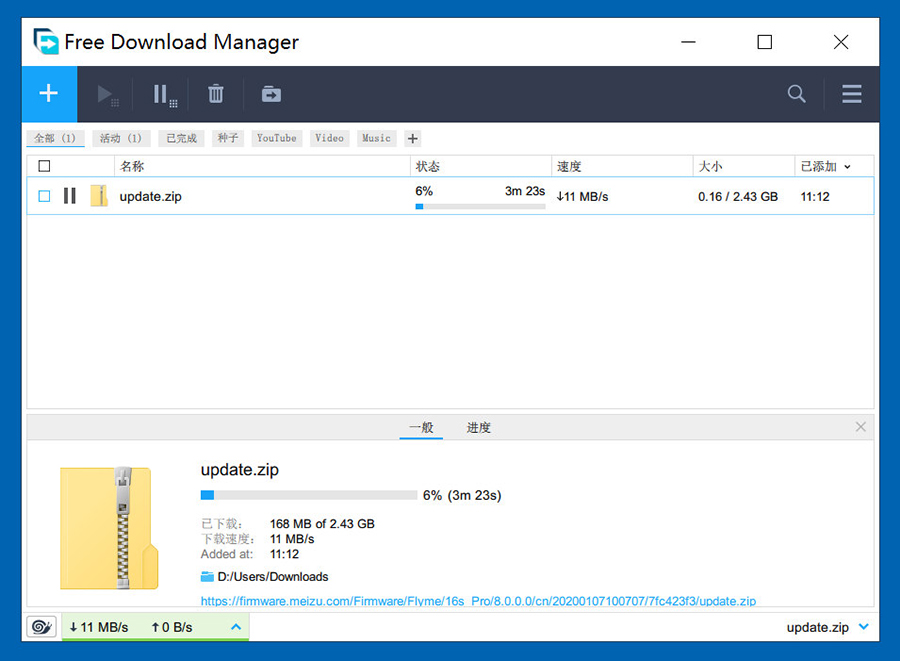Open the D:/Users/Downloads folder path
The height and width of the screenshot is (661, 900).
click(x=272, y=577)
